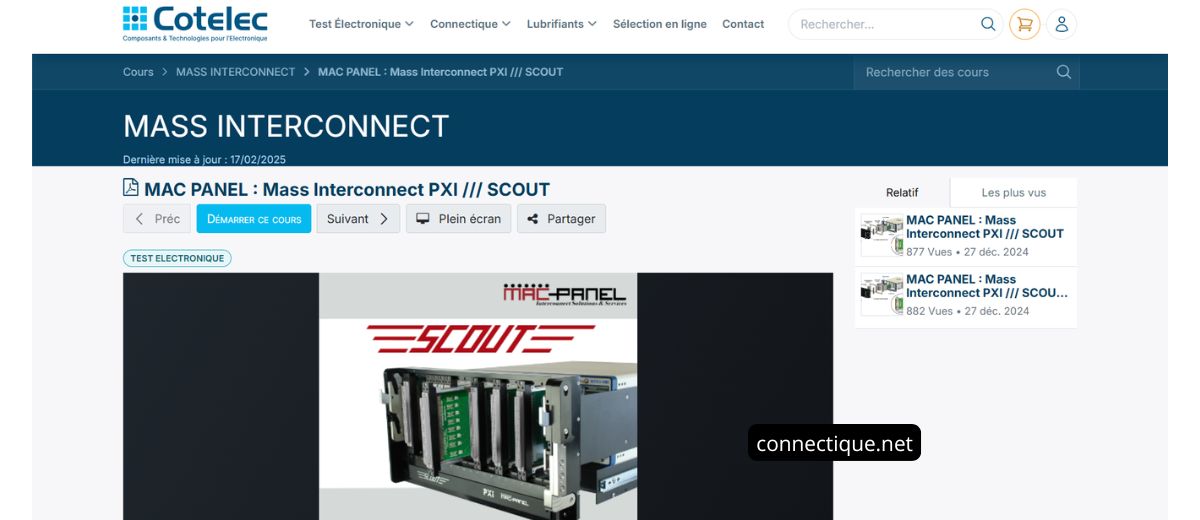Expand the Test Électronique menu
The image size is (1200, 520).
click(361, 24)
